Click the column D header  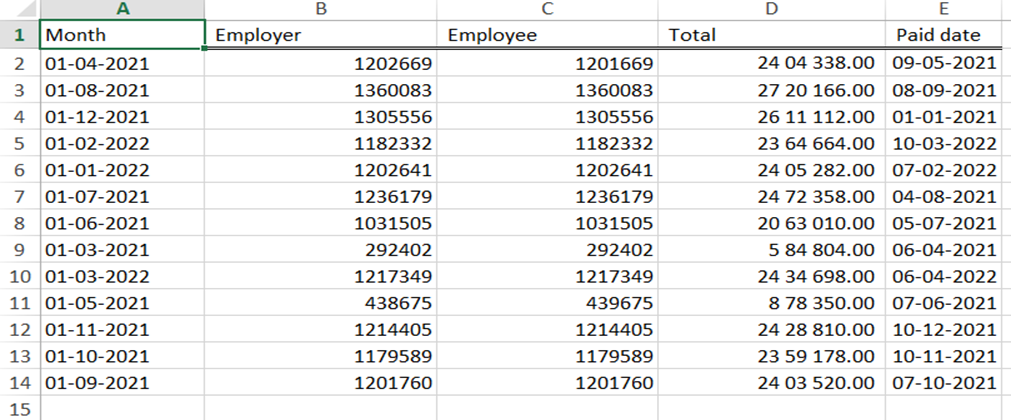[772, 9]
